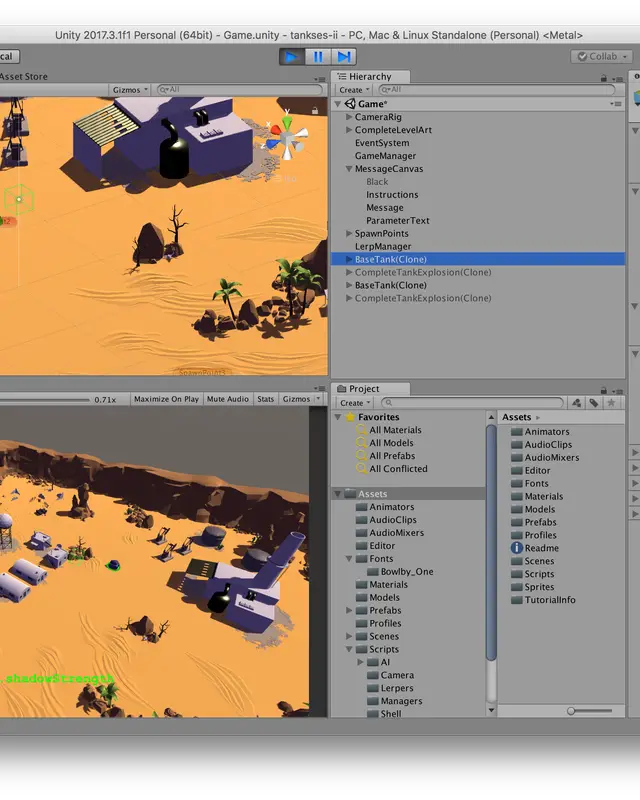
Task: Select Black under MessageCanvas
Action: (x=377, y=182)
